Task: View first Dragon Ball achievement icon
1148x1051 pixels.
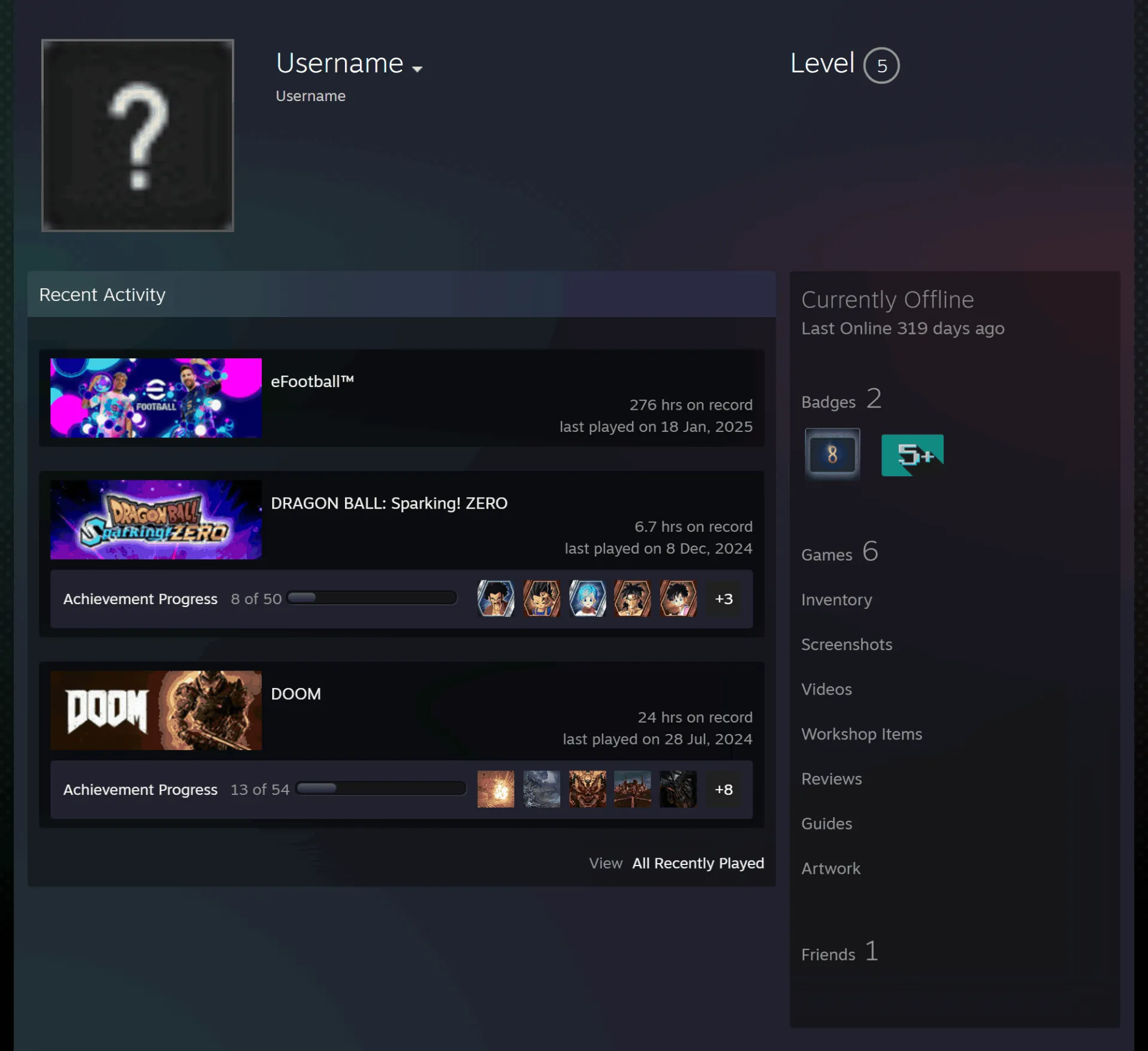Action: [496, 599]
